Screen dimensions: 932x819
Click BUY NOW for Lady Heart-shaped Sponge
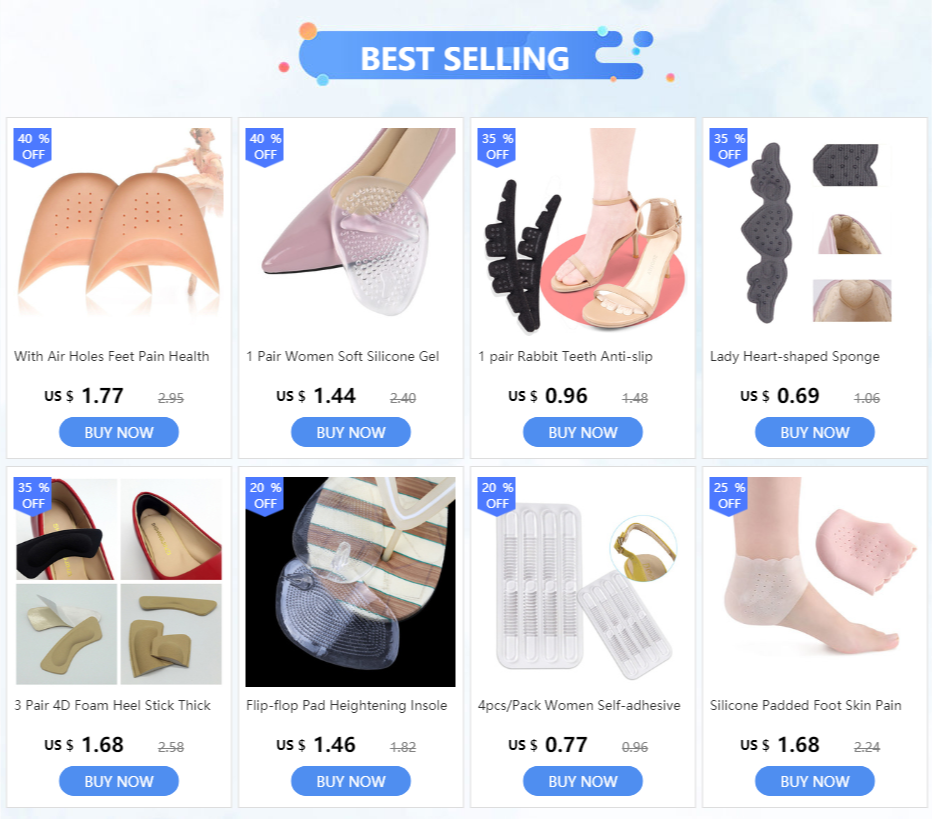(x=814, y=432)
